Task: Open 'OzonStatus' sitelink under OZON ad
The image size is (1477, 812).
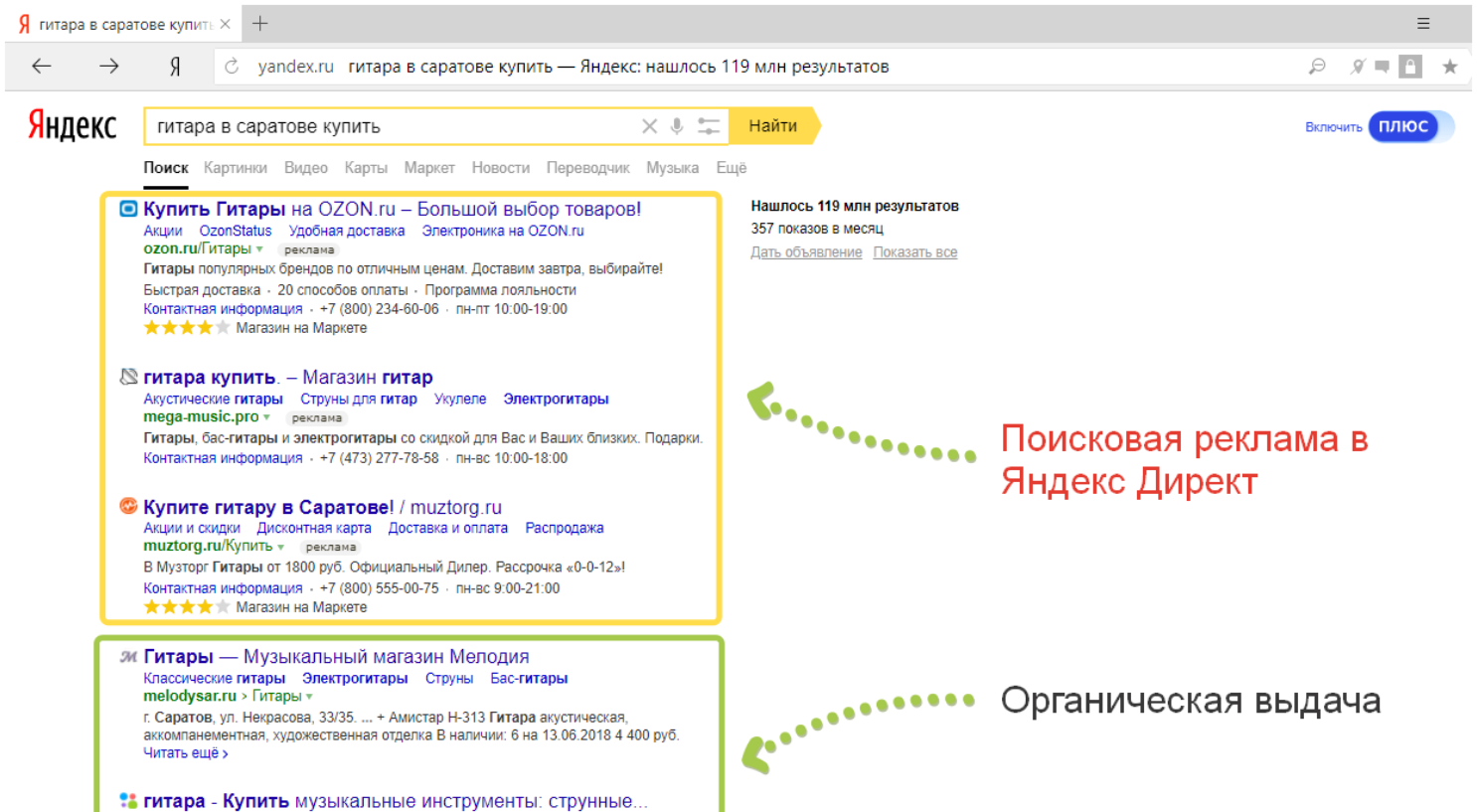Action: coord(236,231)
